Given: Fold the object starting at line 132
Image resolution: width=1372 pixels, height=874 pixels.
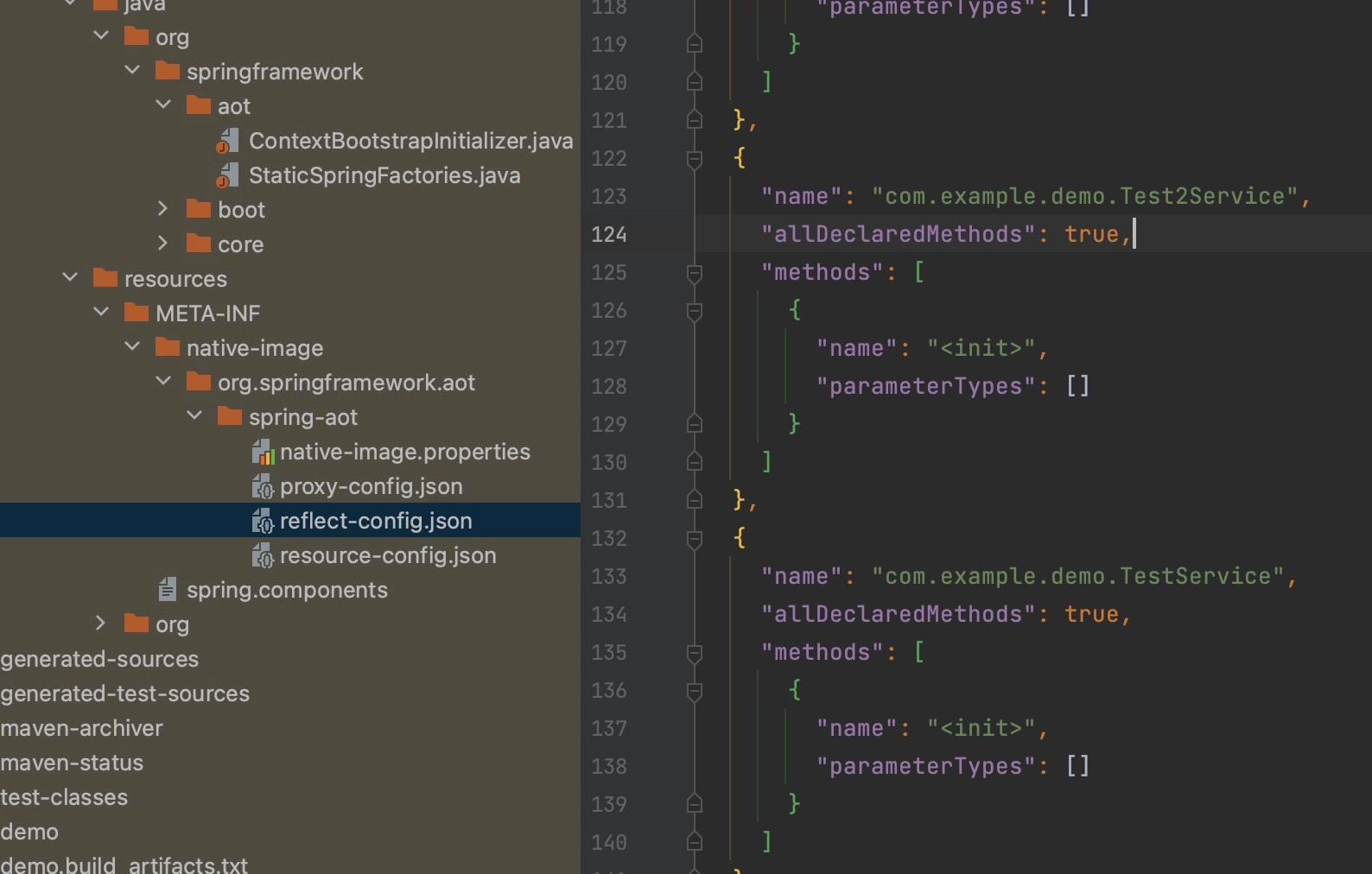Looking at the screenshot, I should tap(694, 539).
